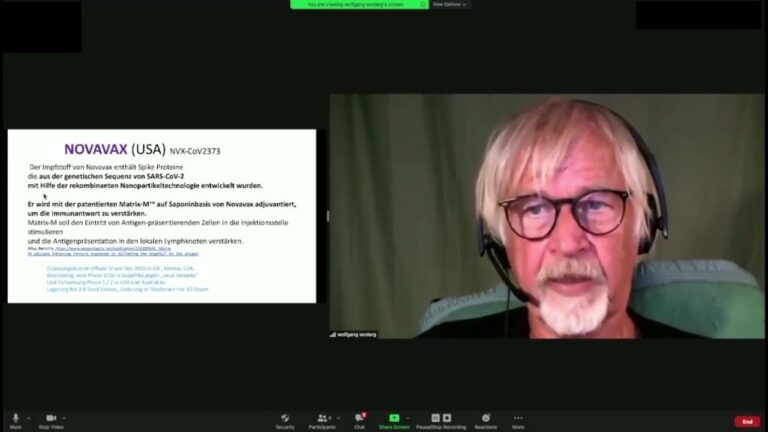Open Security shield menu
Viewport: 768px width, 432px height.
285,420
